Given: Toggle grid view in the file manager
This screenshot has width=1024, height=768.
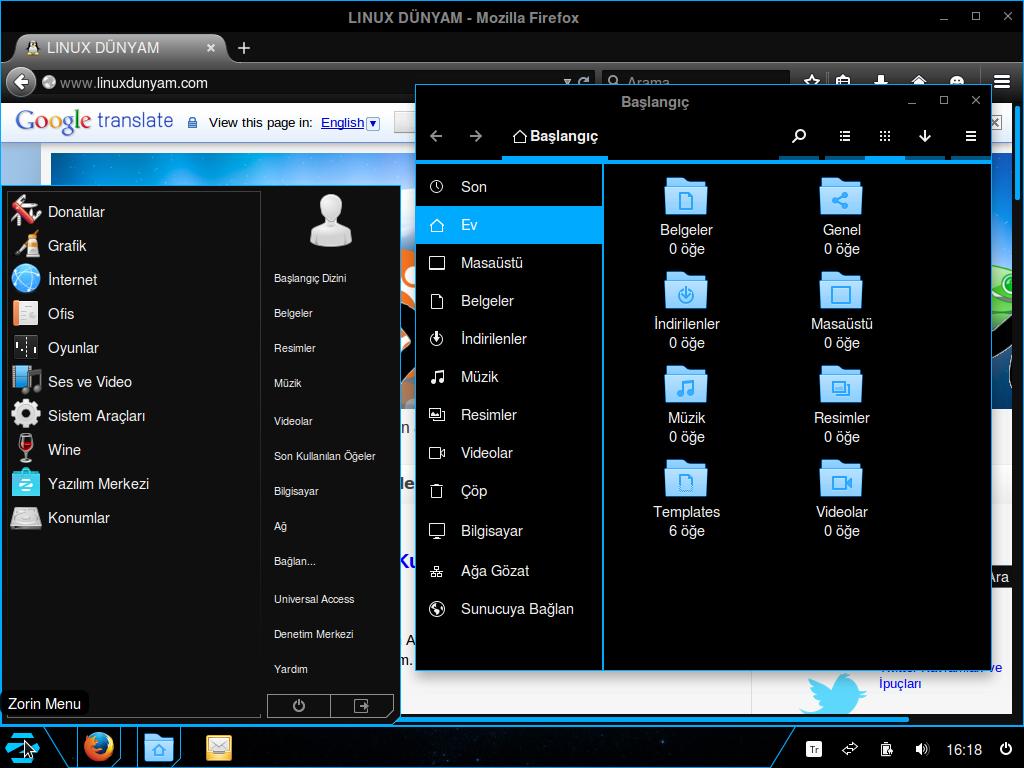Looking at the screenshot, I should [884, 135].
